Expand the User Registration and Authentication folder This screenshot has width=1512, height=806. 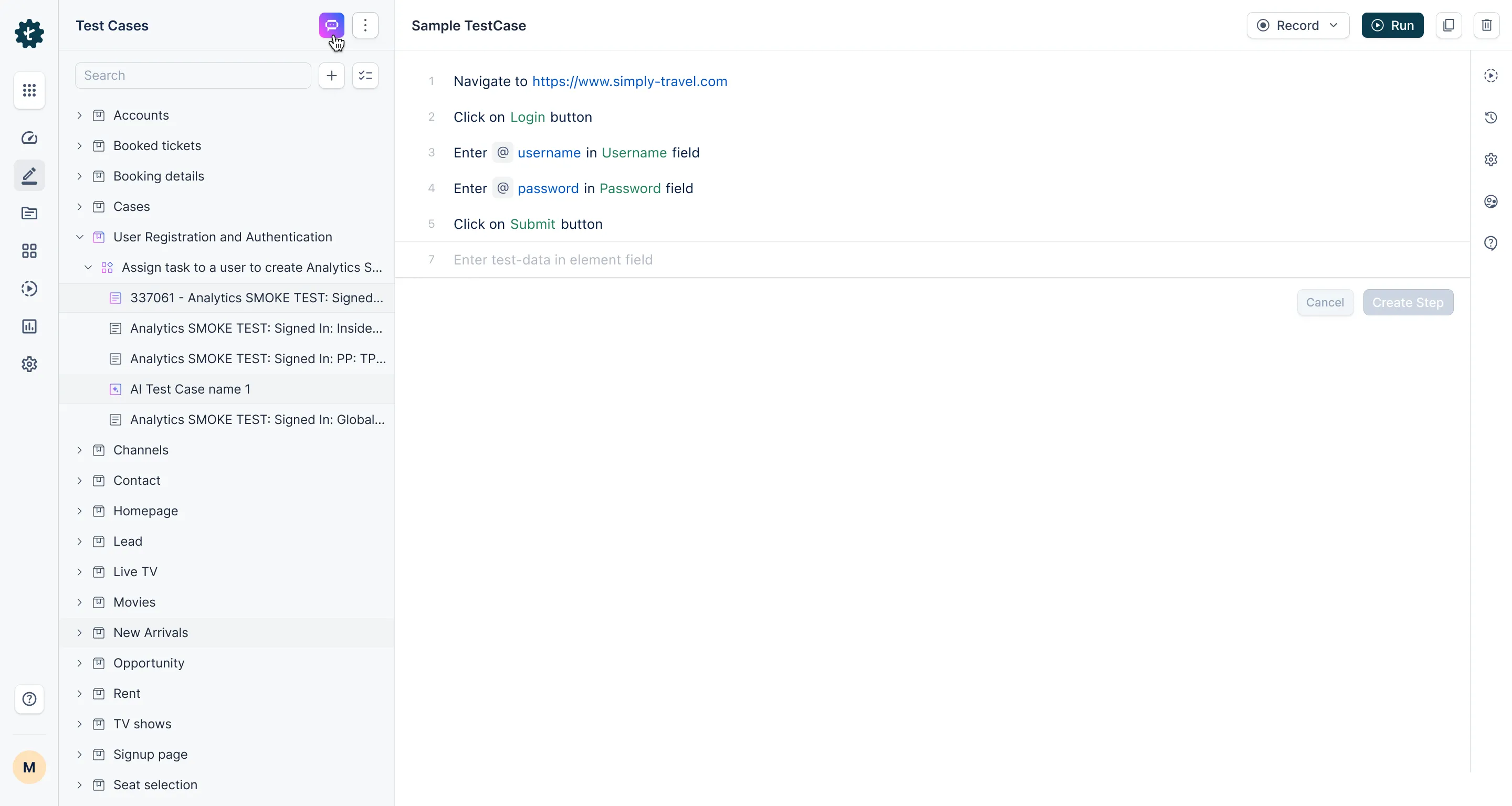click(80, 237)
